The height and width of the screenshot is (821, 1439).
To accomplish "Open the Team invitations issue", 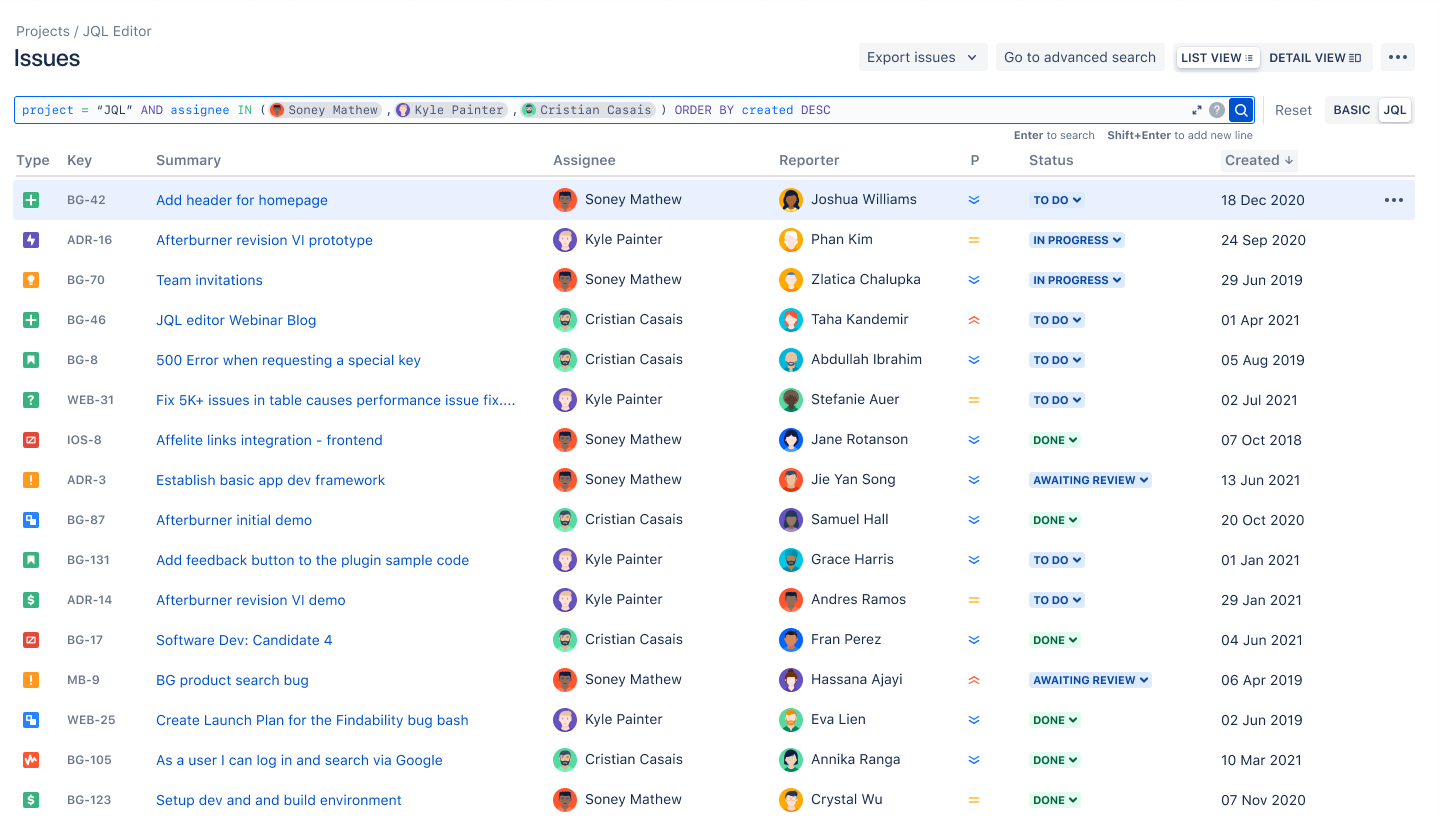I will pyautogui.click(x=209, y=279).
